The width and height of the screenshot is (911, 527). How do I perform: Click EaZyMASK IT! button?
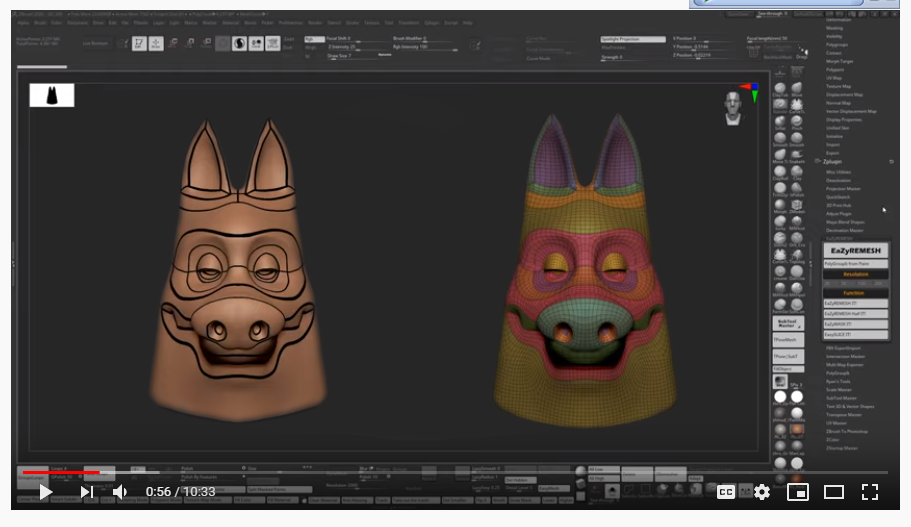click(x=855, y=324)
